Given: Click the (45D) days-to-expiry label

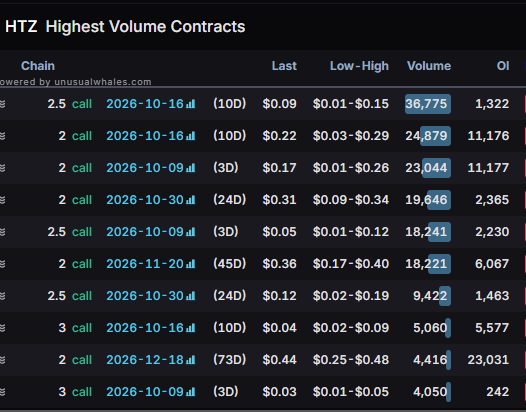Looking at the screenshot, I should [229, 264].
